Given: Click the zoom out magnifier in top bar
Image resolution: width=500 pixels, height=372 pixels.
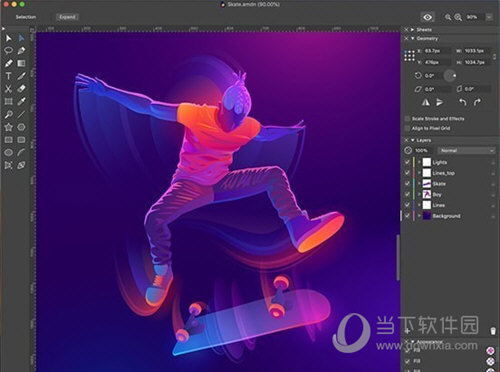Looking at the screenshot, I should click(x=448, y=17).
